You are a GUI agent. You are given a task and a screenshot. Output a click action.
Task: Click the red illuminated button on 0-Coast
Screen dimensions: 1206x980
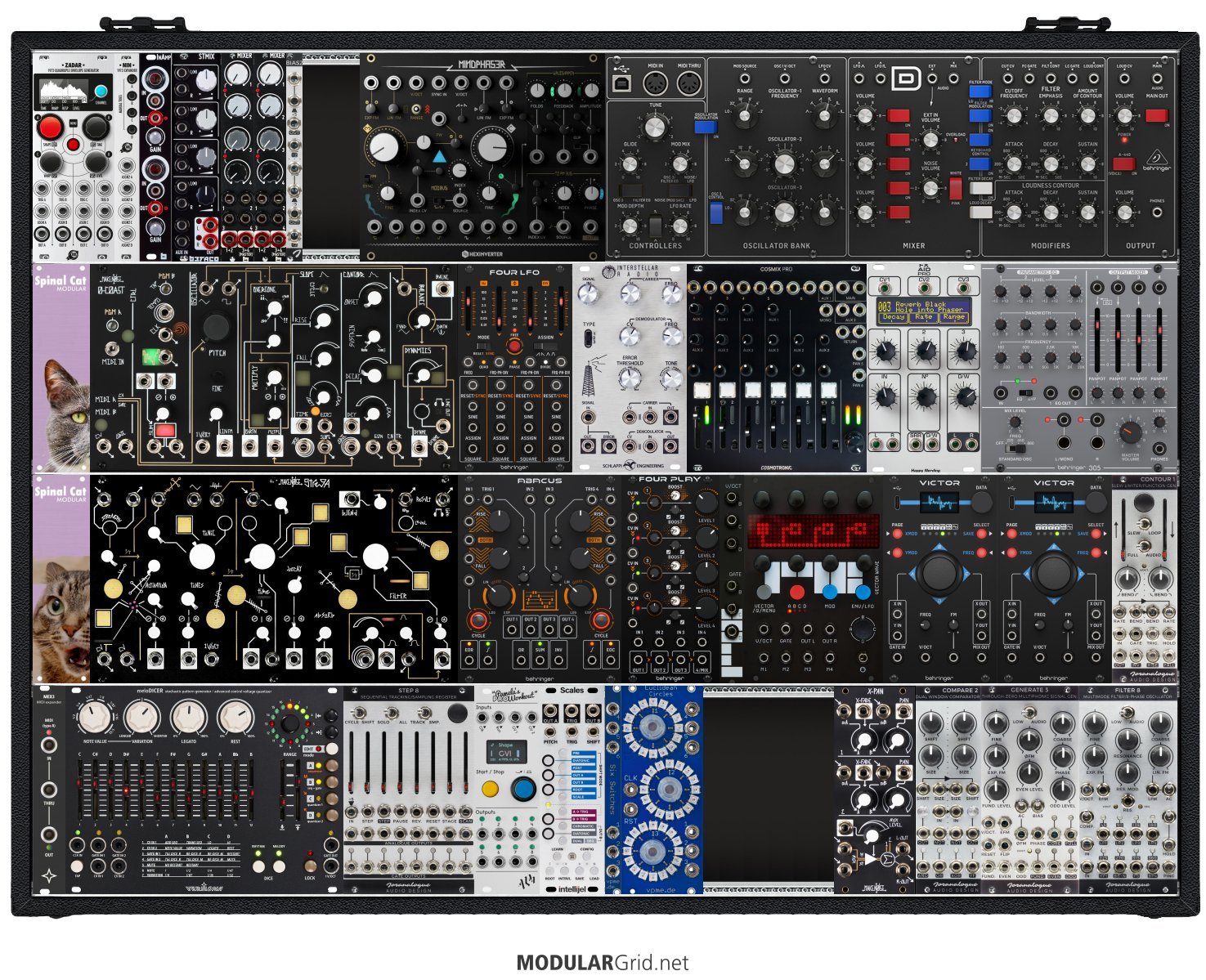click(x=166, y=430)
